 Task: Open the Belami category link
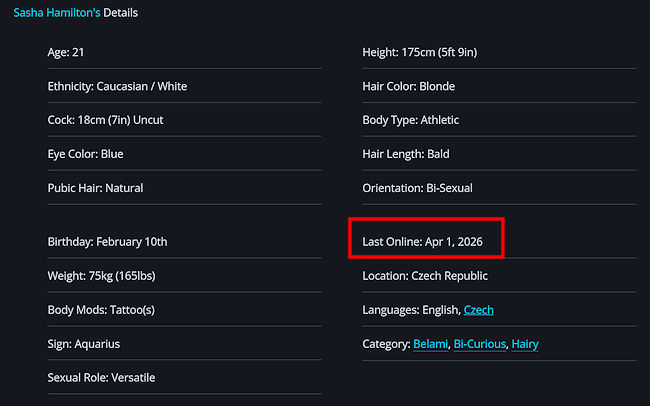[x=430, y=344]
